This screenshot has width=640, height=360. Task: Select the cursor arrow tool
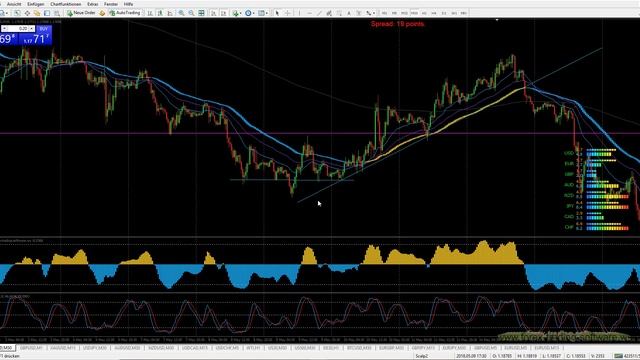[x=277, y=13]
